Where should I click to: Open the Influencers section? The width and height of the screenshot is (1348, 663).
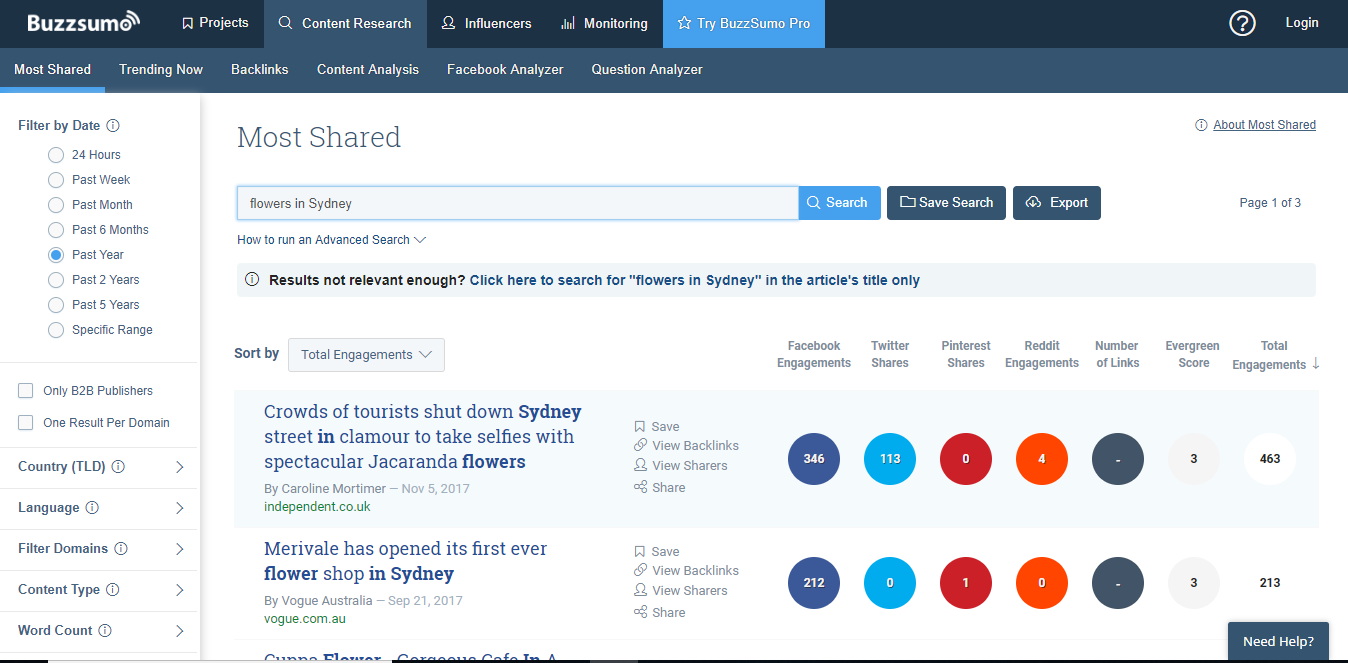tap(486, 23)
